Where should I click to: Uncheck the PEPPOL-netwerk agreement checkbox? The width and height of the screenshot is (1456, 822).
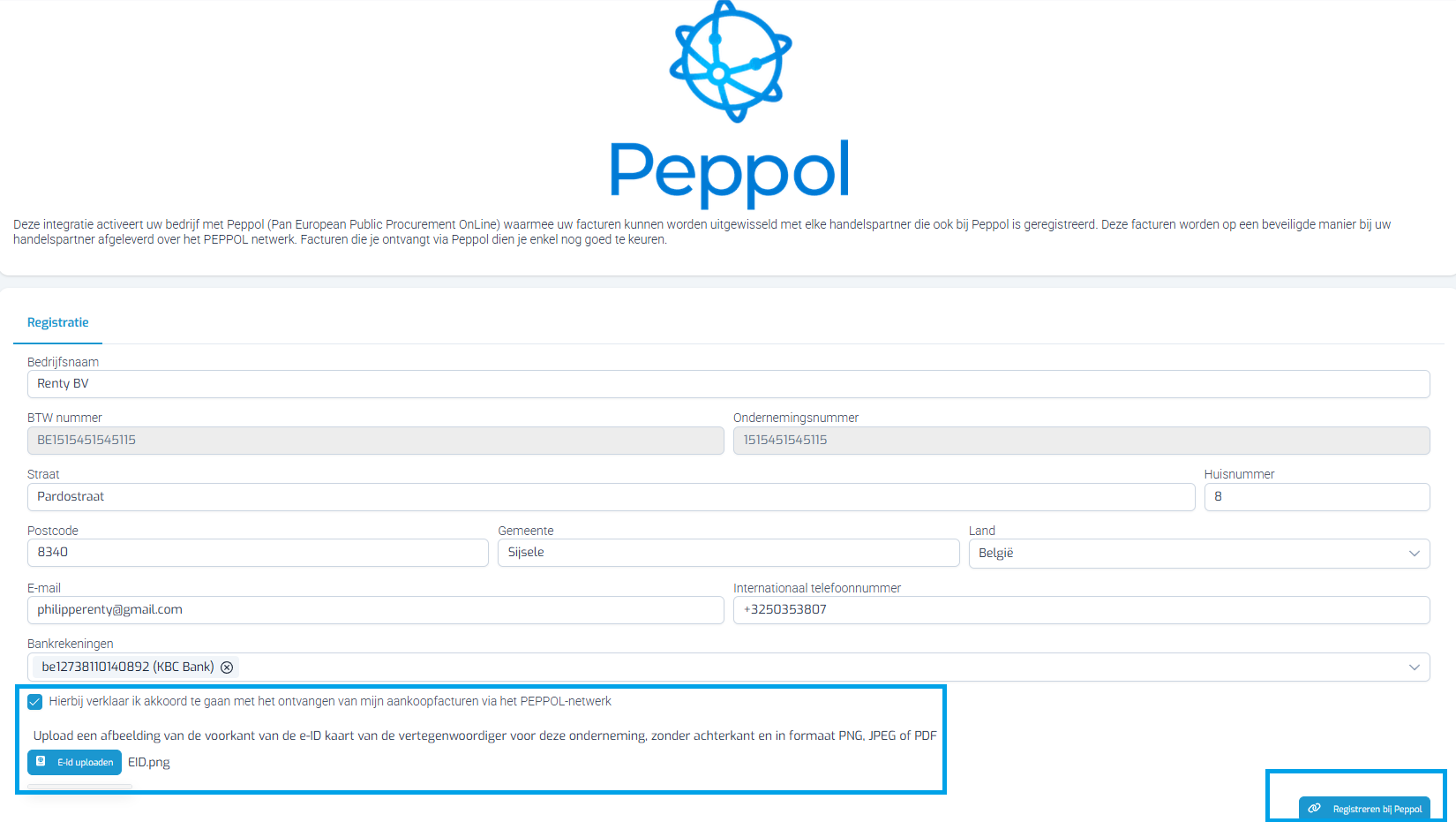point(35,702)
